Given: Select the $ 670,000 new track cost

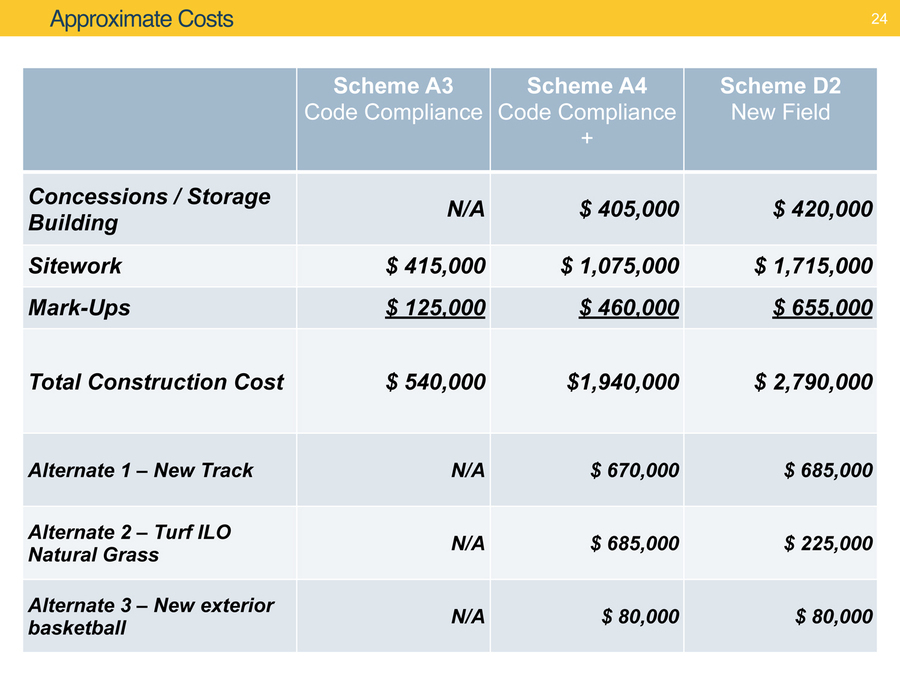Looking at the screenshot, I should pos(635,470).
